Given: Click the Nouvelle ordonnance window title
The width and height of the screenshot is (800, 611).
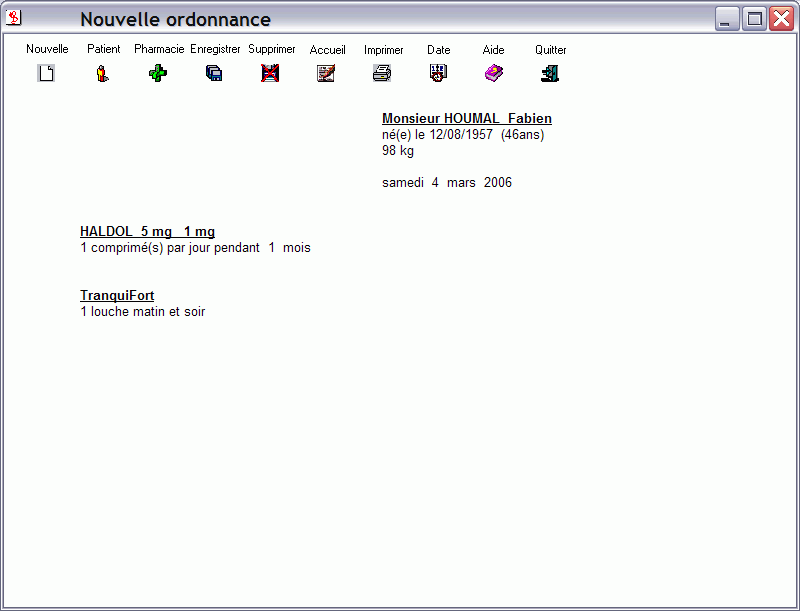Looking at the screenshot, I should click(x=175, y=19).
